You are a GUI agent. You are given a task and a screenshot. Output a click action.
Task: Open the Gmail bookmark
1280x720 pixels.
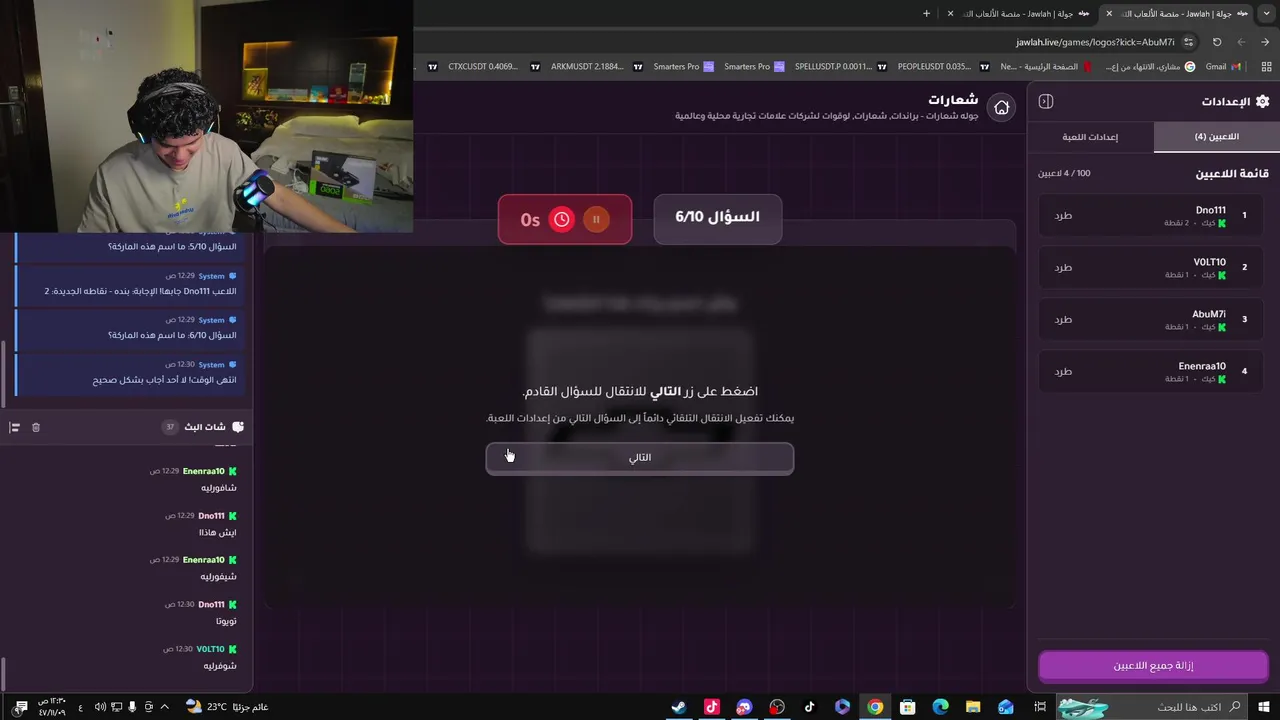pos(1223,67)
